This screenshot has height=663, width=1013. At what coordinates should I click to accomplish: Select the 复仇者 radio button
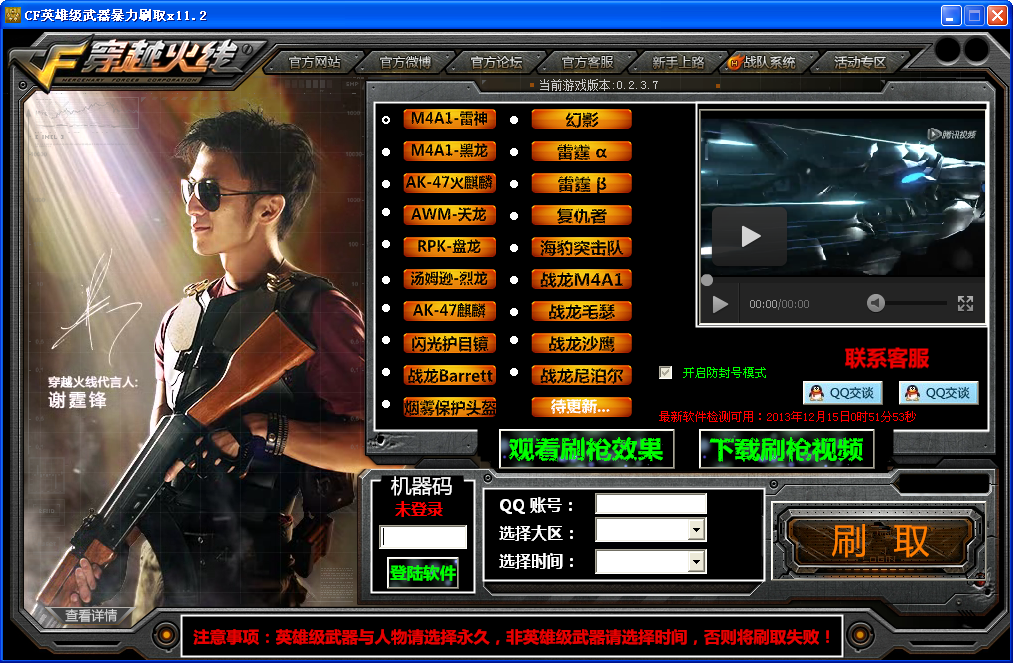point(514,216)
